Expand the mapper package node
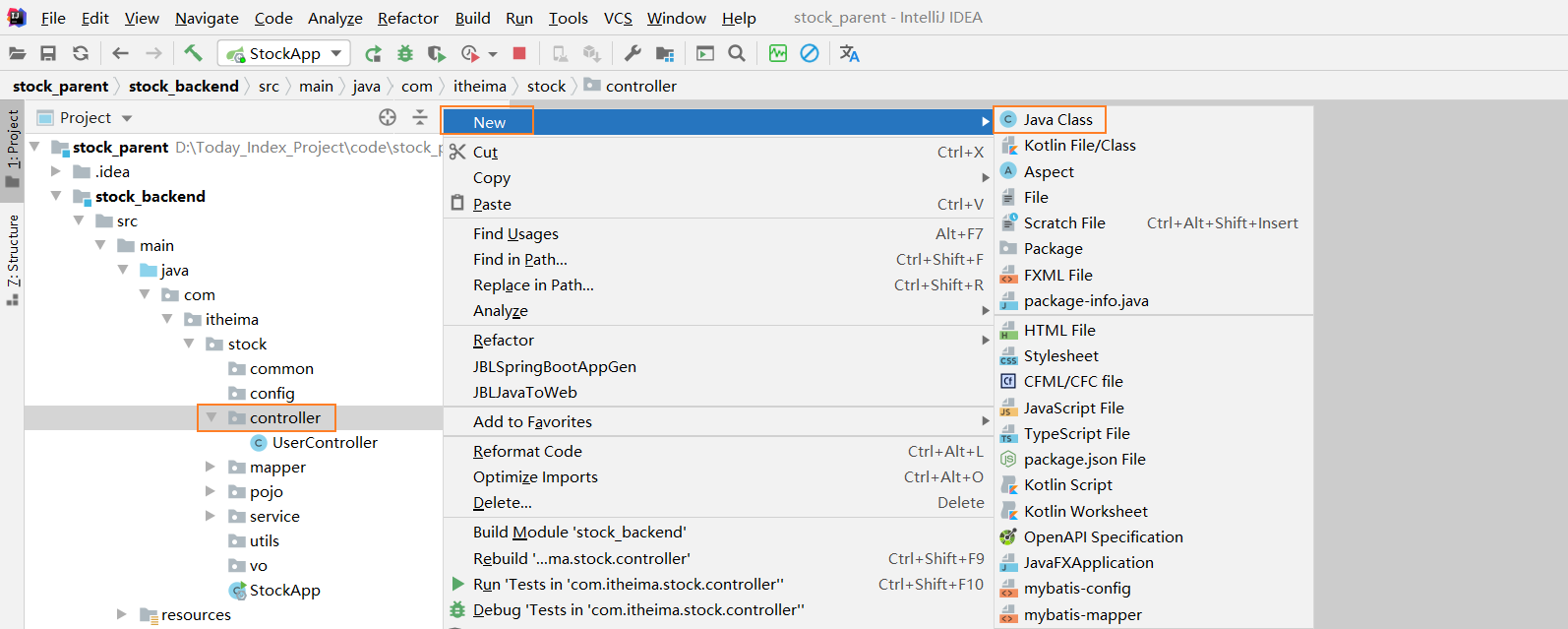1568x629 pixels. point(211,467)
